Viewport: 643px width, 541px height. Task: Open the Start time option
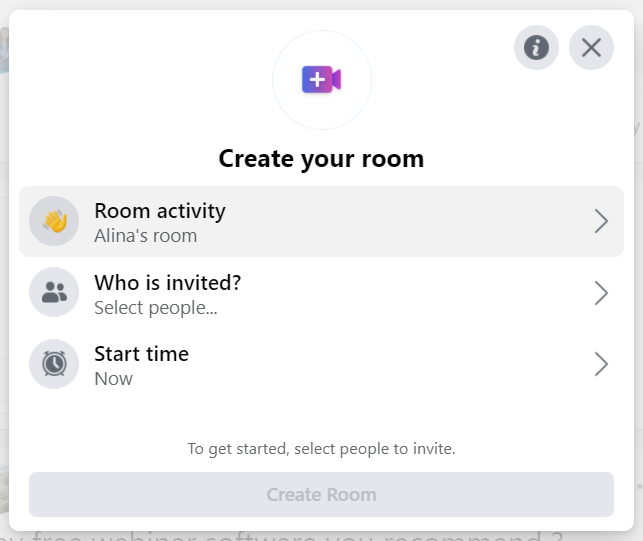pos(322,364)
